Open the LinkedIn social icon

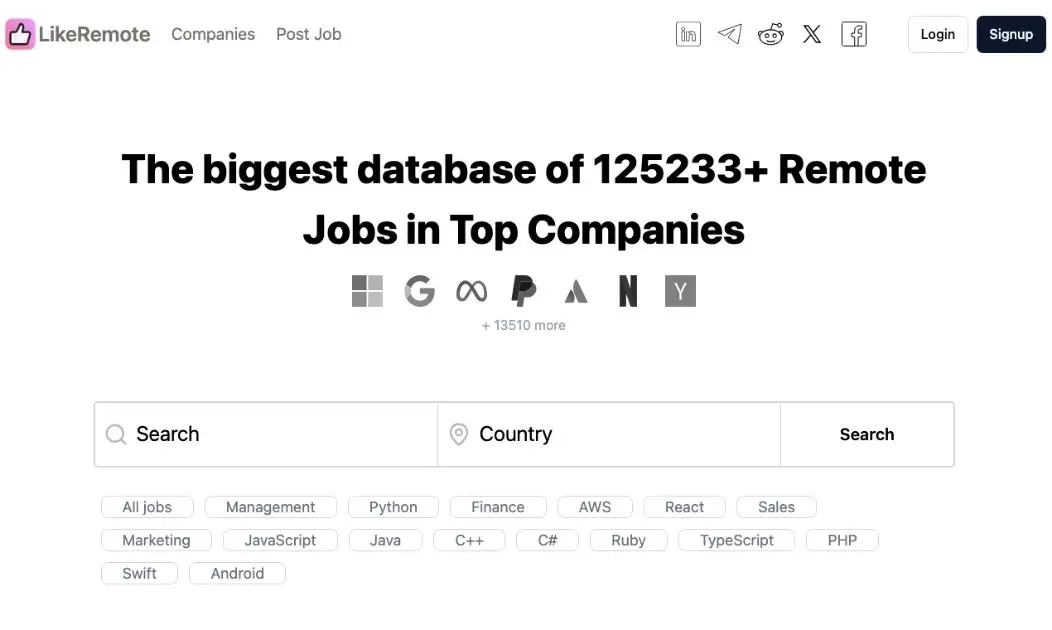(x=688, y=33)
